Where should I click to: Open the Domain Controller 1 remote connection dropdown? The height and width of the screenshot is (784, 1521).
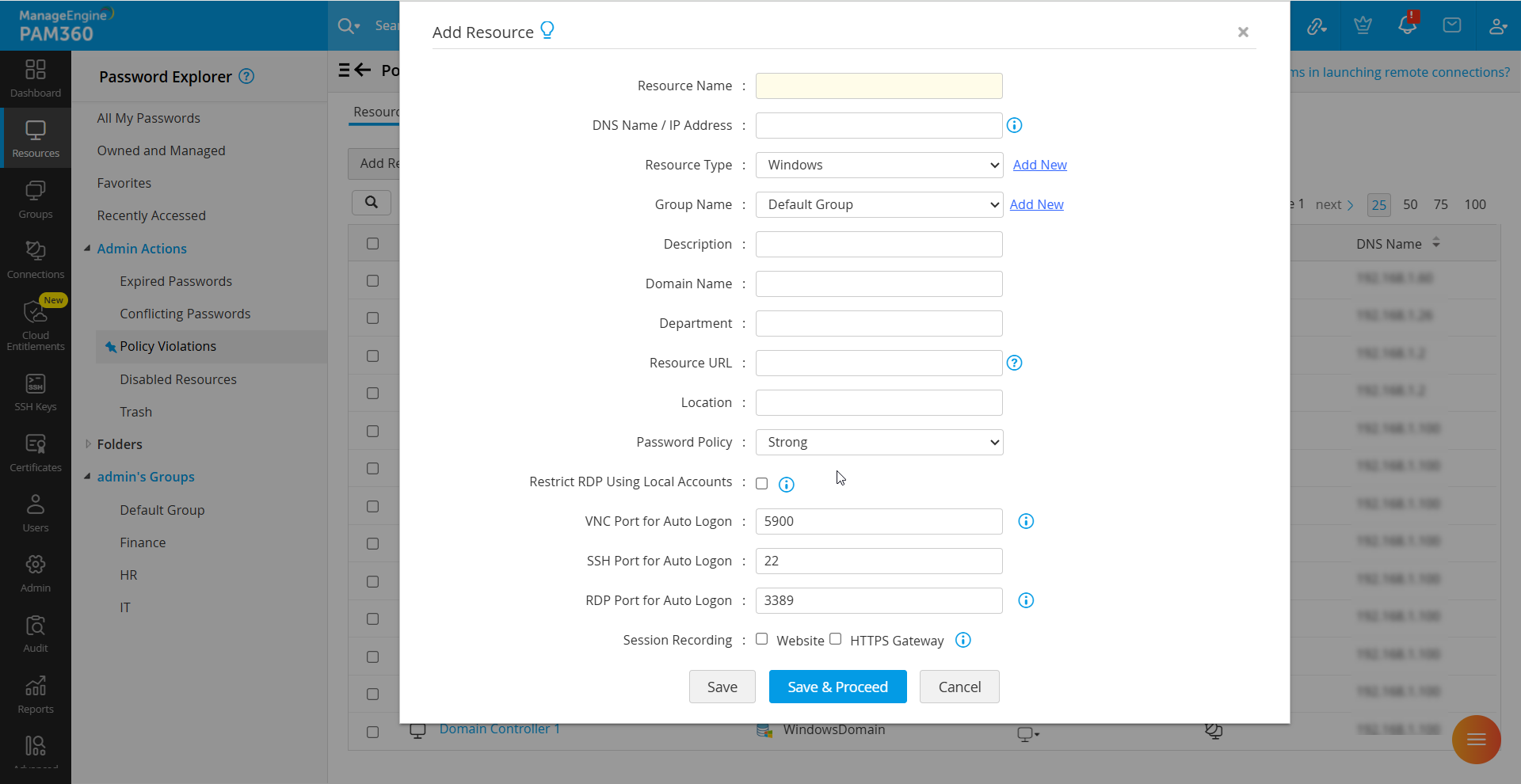tap(1028, 733)
